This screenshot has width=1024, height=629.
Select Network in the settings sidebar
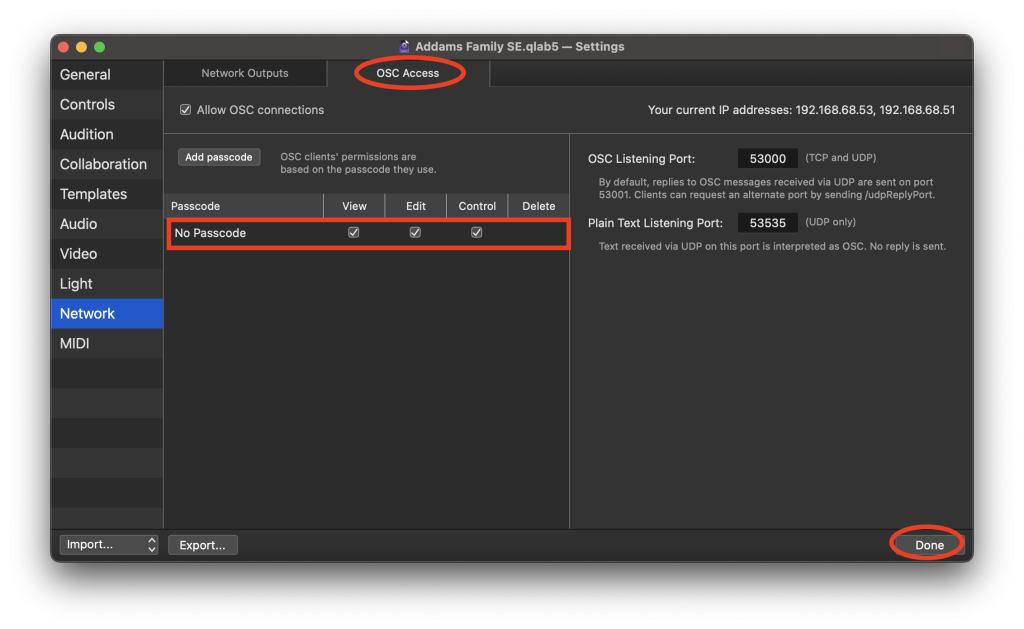[x=106, y=314]
